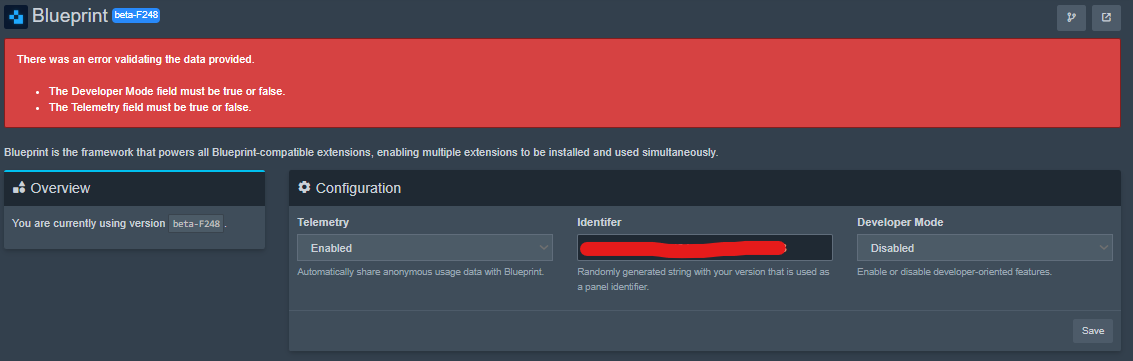Click the Telemetry dropdown chevron arrow
The image size is (1133, 361).
coord(544,248)
